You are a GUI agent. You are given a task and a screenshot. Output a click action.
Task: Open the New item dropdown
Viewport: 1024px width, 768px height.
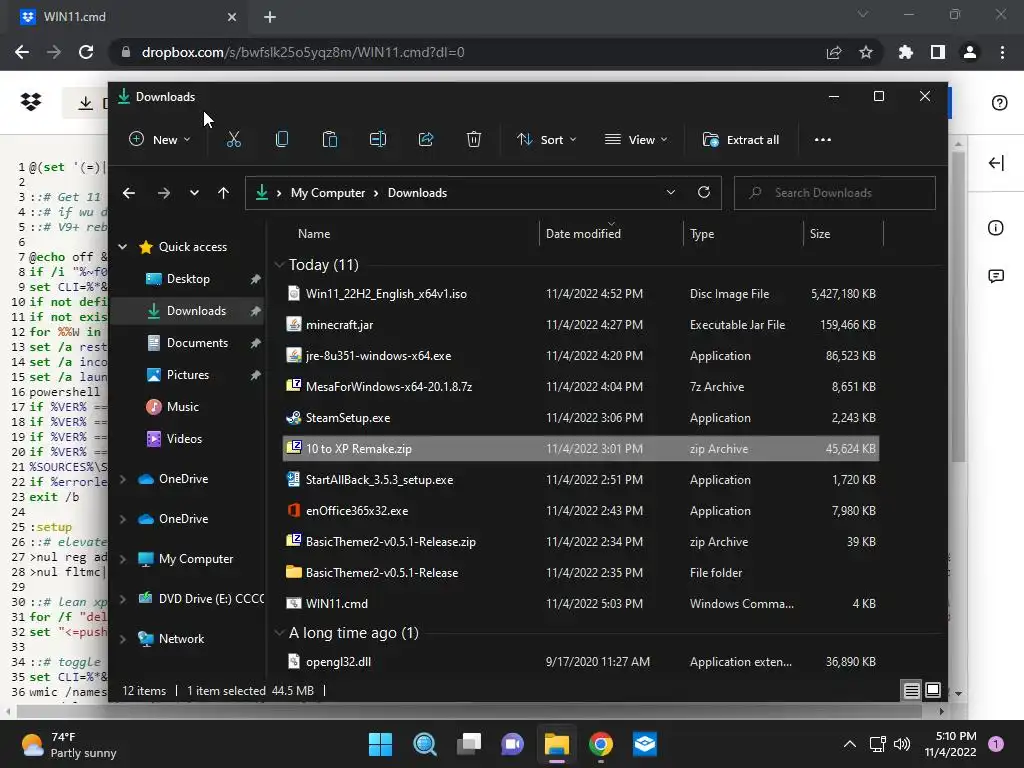tap(160, 140)
